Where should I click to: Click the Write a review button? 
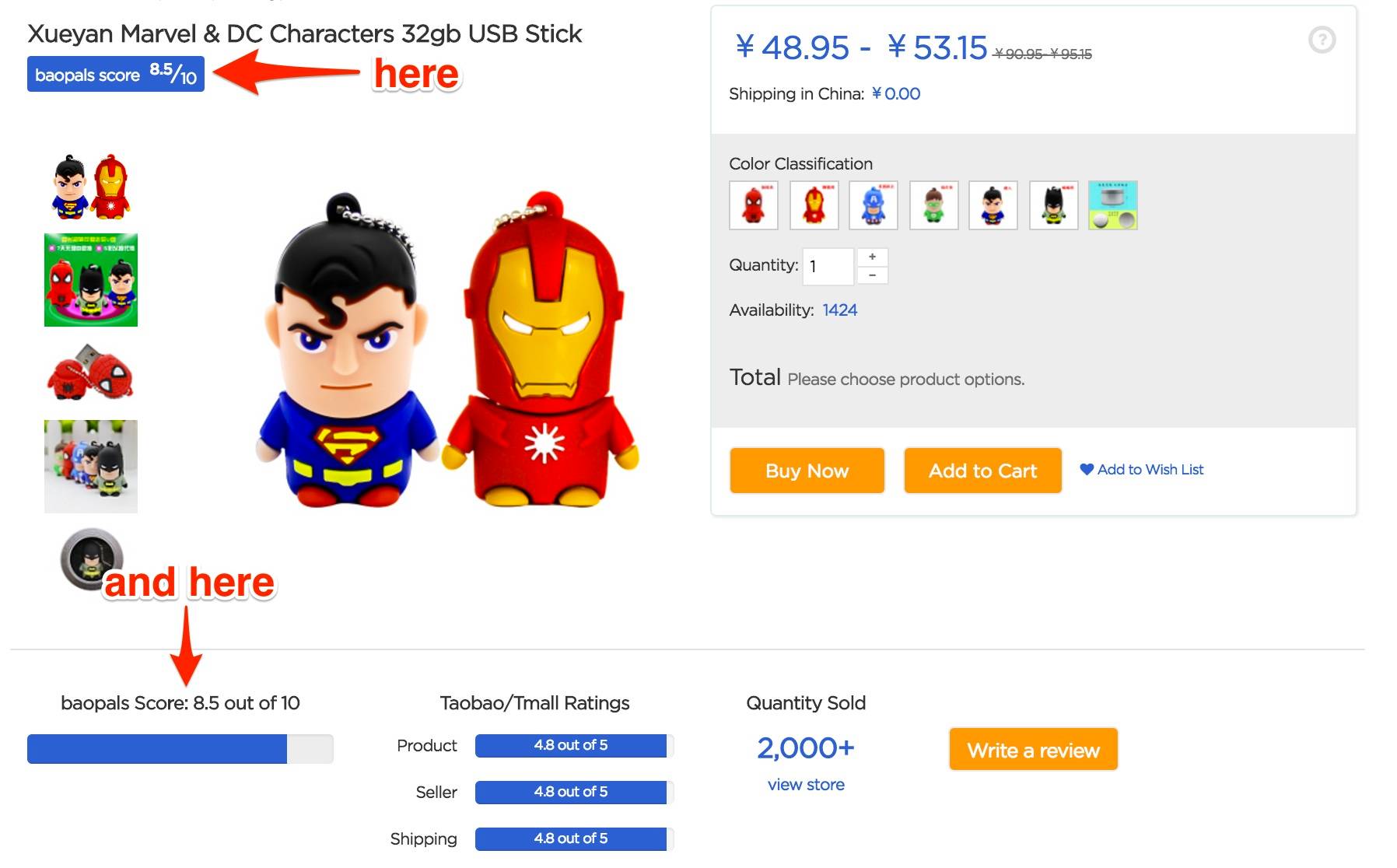coord(1033,750)
